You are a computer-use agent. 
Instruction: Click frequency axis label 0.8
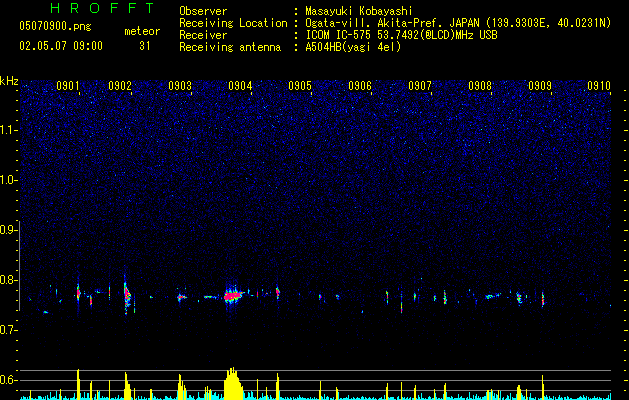(x=9, y=280)
